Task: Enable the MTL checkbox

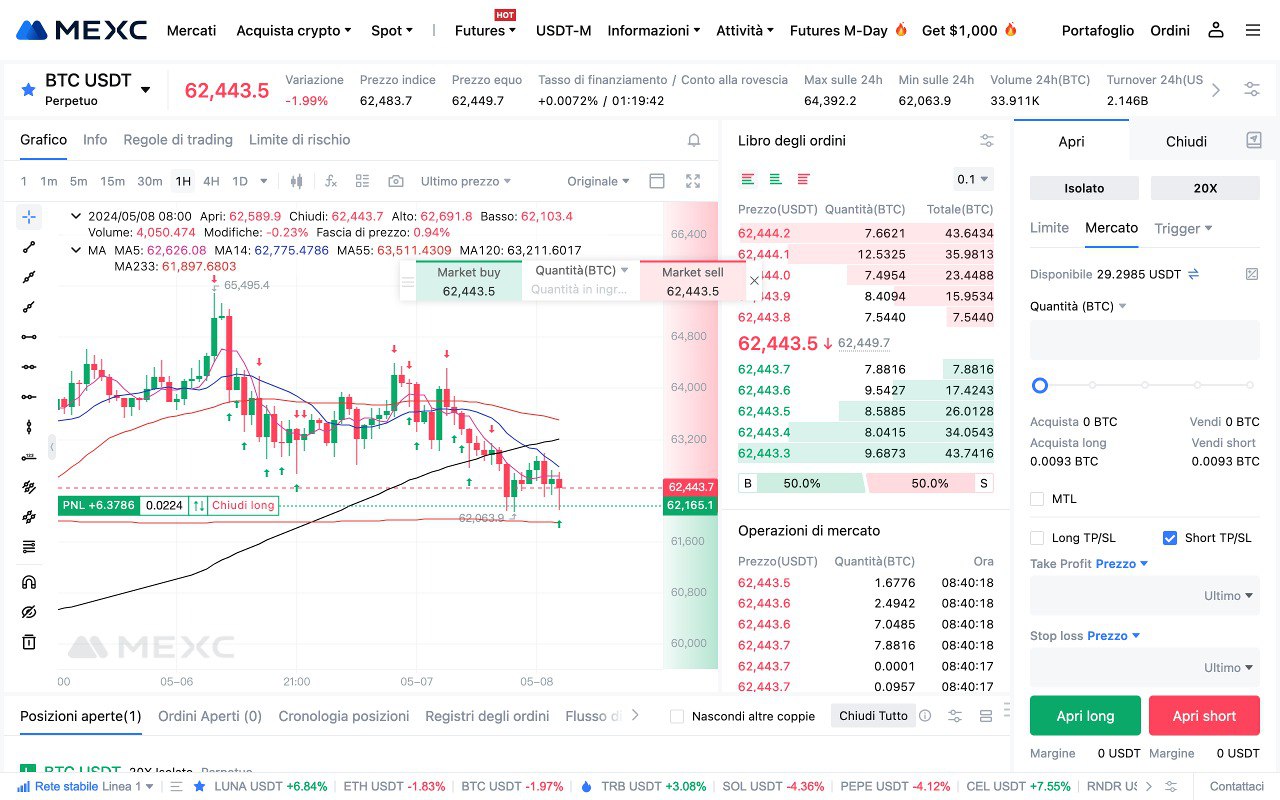Action: click(x=1037, y=499)
